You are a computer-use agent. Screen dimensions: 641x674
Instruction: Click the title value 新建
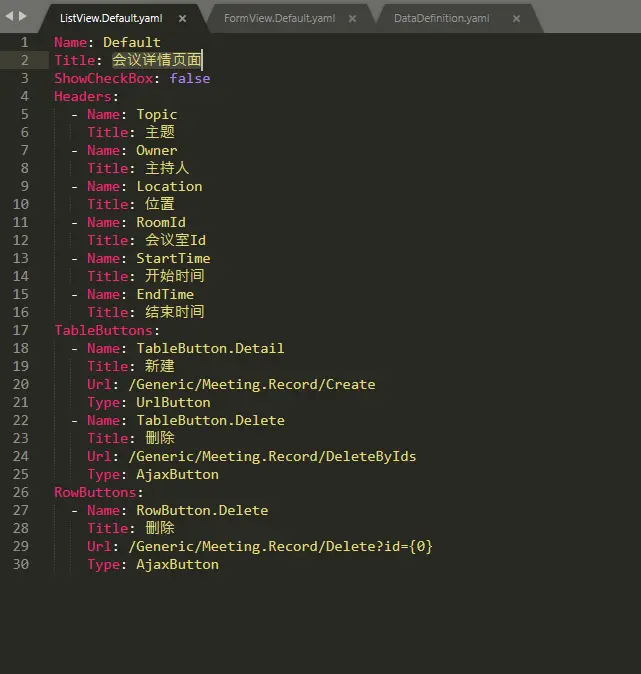[160, 366]
